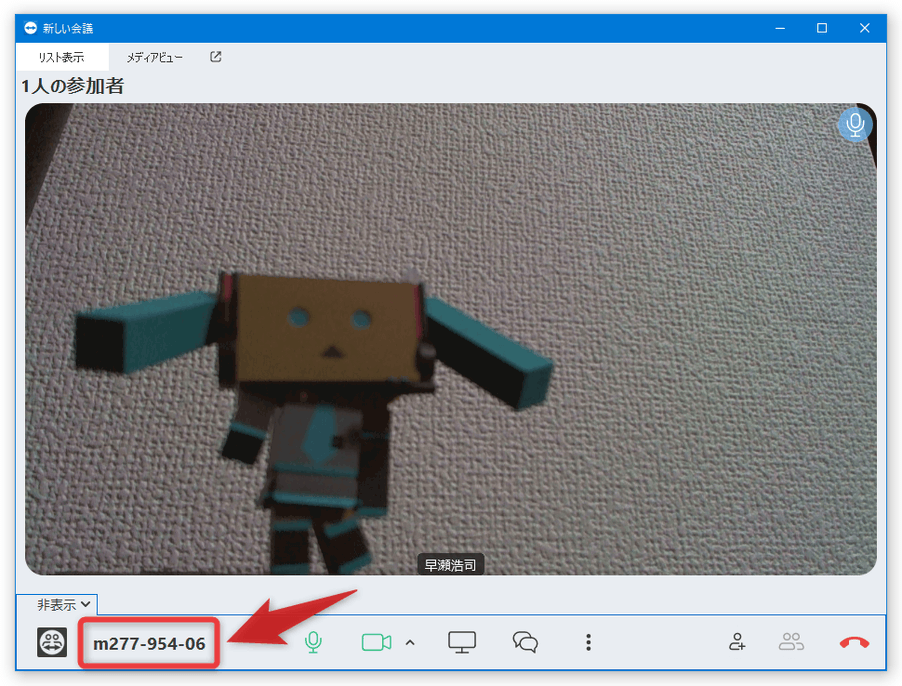Expand camera options with the caret arrow
This screenshot has width=902, height=686.
pos(410,642)
